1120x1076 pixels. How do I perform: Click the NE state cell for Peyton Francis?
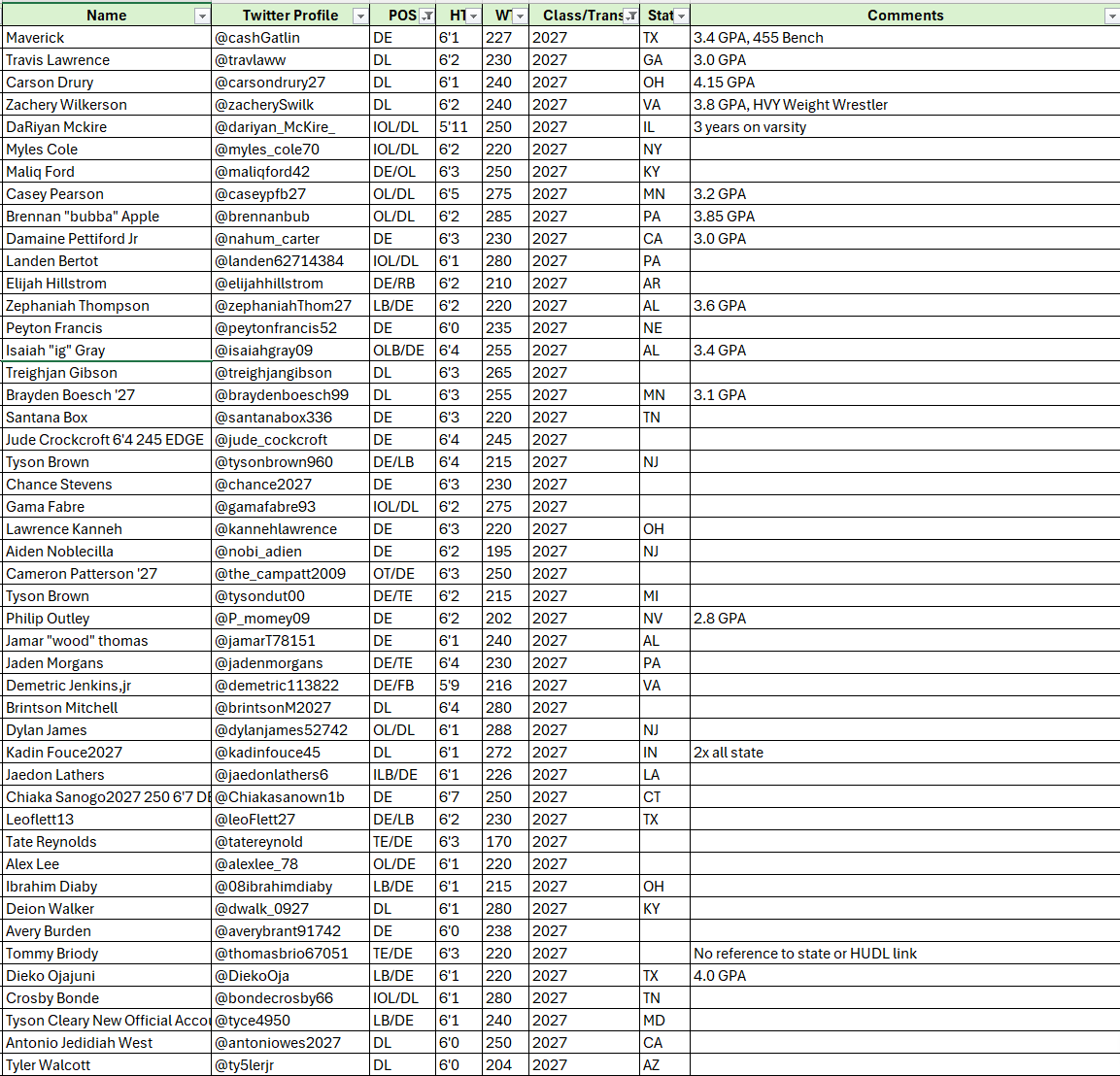664,328
